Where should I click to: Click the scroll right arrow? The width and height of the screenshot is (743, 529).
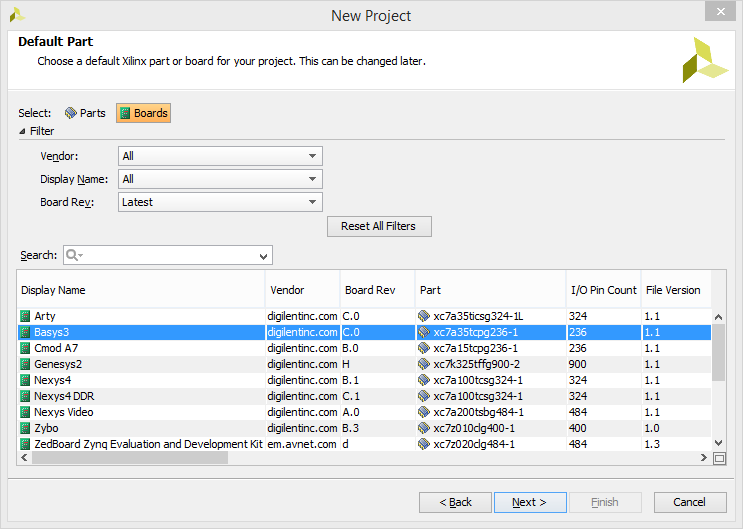[704, 457]
